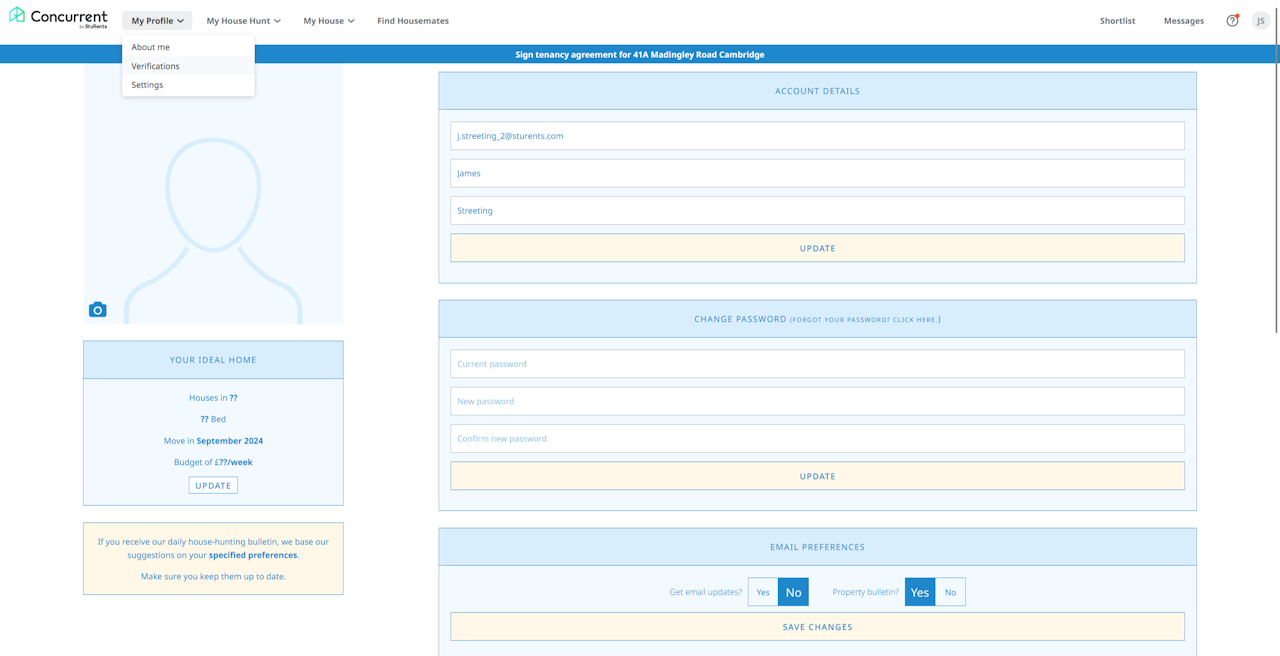
Task: Click the JS user avatar icon
Action: (x=1261, y=21)
